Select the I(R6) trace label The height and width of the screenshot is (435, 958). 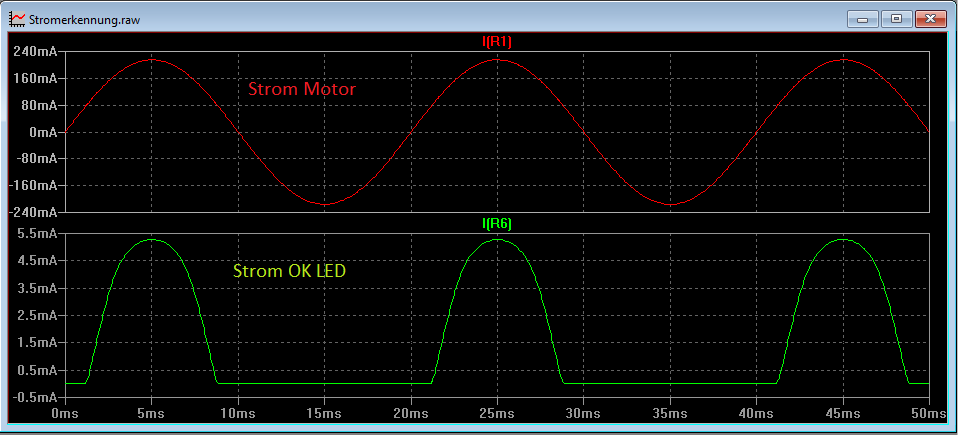[x=497, y=224]
